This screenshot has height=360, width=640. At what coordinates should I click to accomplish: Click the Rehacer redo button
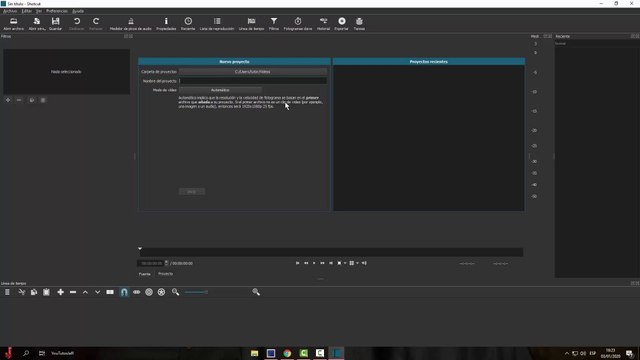96,24
